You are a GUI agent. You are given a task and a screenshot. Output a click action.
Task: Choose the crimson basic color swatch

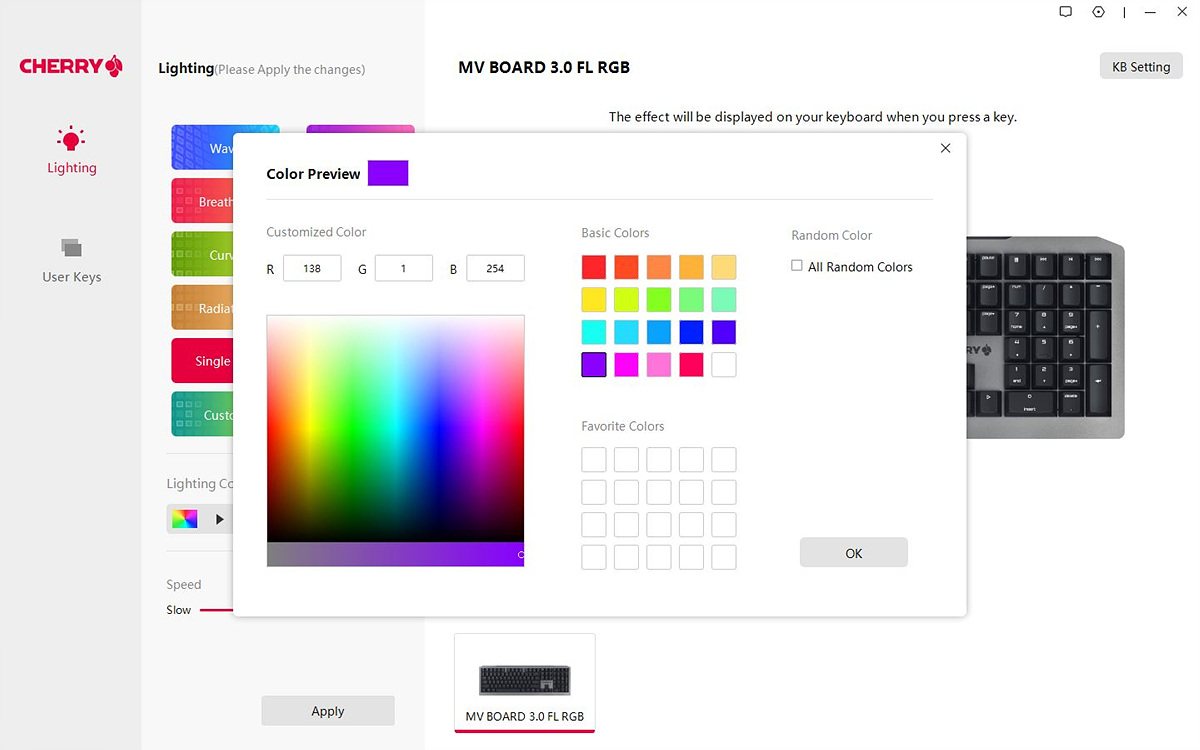[x=691, y=364]
